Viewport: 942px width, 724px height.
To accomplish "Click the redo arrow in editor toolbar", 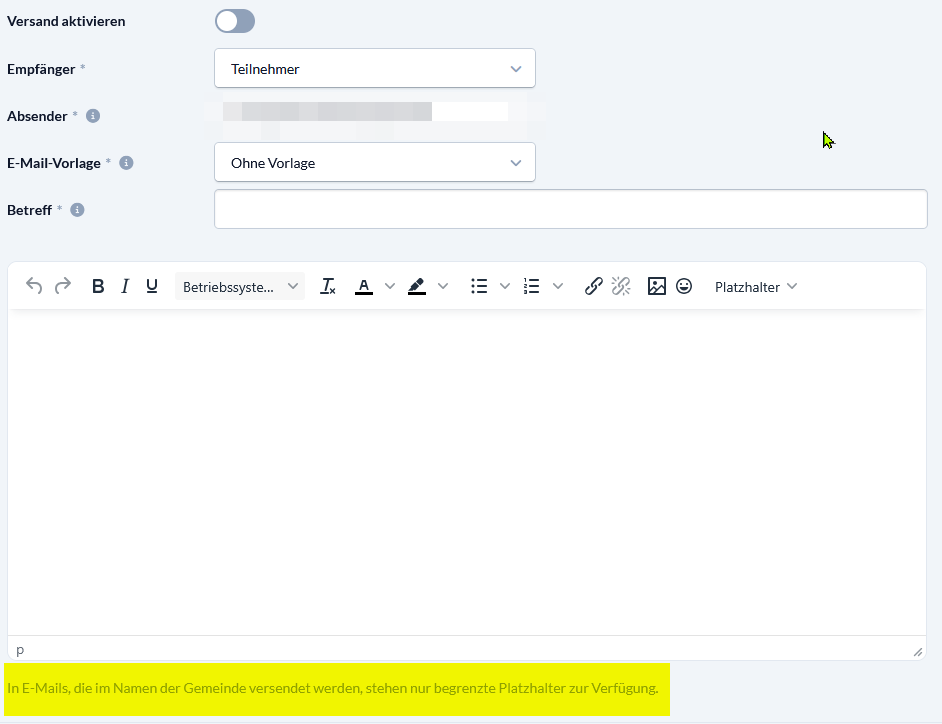I will pos(63,286).
